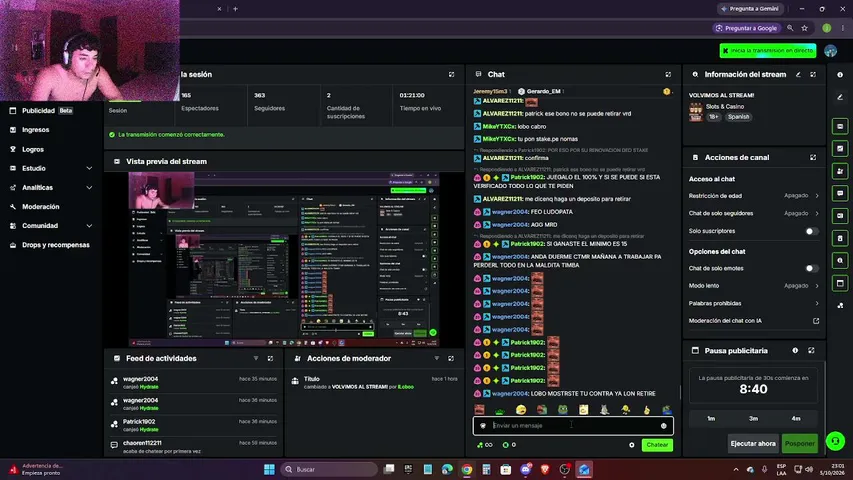Click the Buscar taskbar search box
Image resolution: width=853 pixels, height=480 pixels.
coord(329,469)
